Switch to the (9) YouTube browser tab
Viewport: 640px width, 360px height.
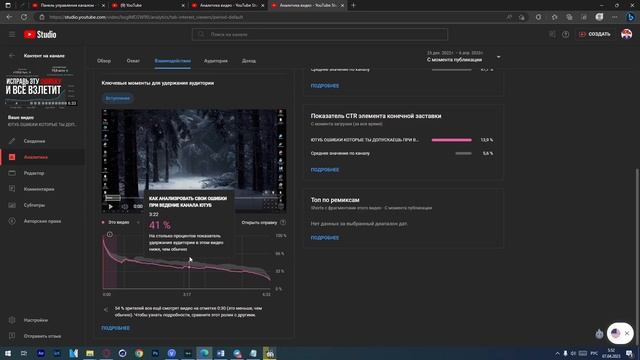[147, 5]
